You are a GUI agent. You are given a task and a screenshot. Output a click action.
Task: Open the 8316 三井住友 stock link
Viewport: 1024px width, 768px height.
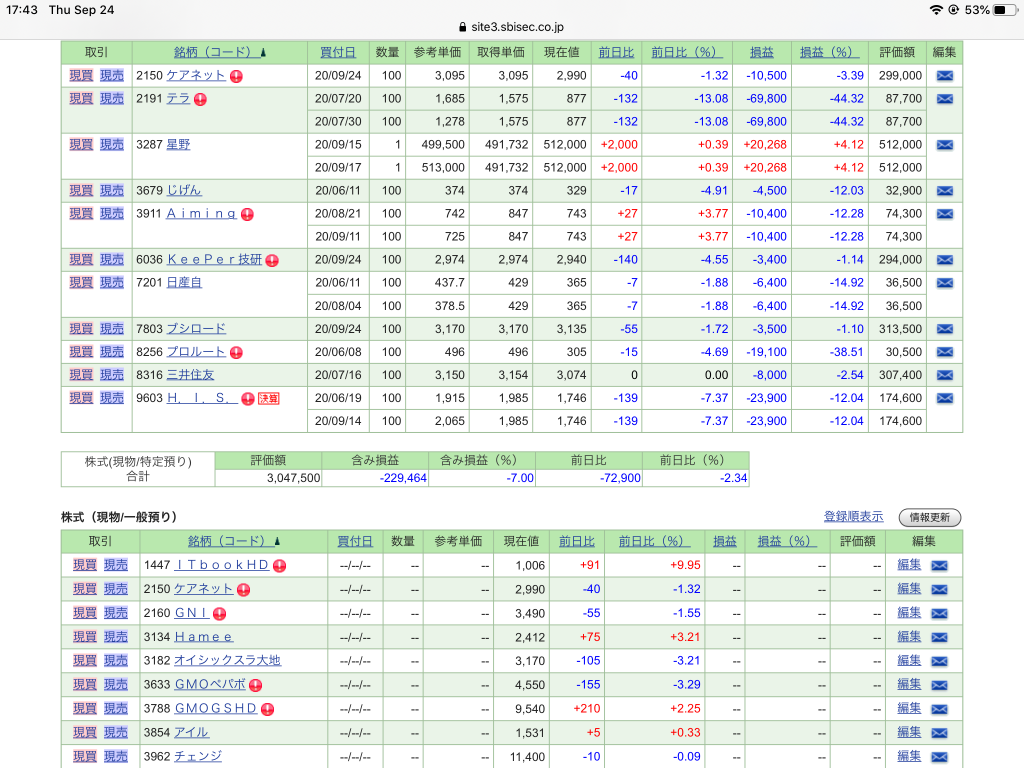pyautogui.click(x=190, y=375)
